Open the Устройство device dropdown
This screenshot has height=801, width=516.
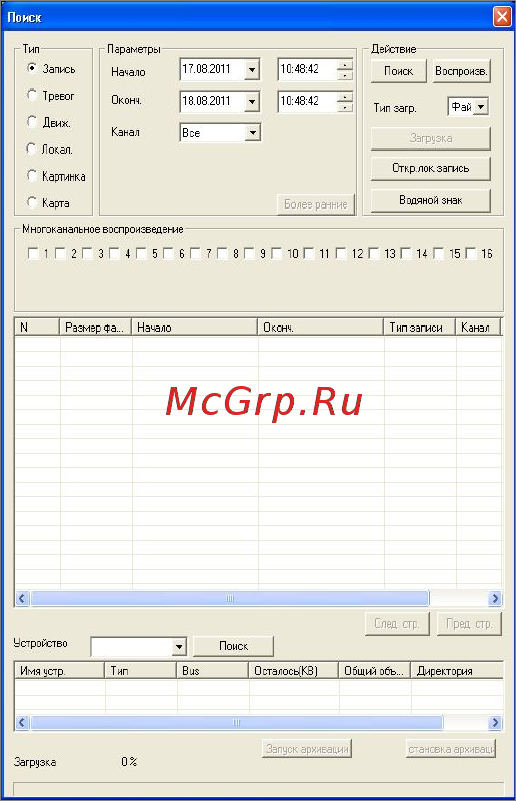coord(179,647)
